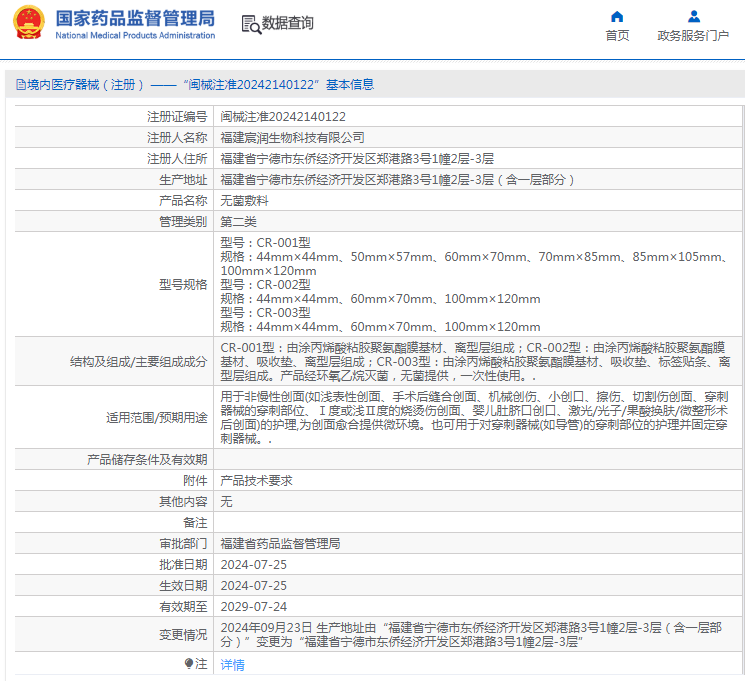The image size is (745, 681).
Task: Open the 详情 link
Action: click(x=232, y=664)
